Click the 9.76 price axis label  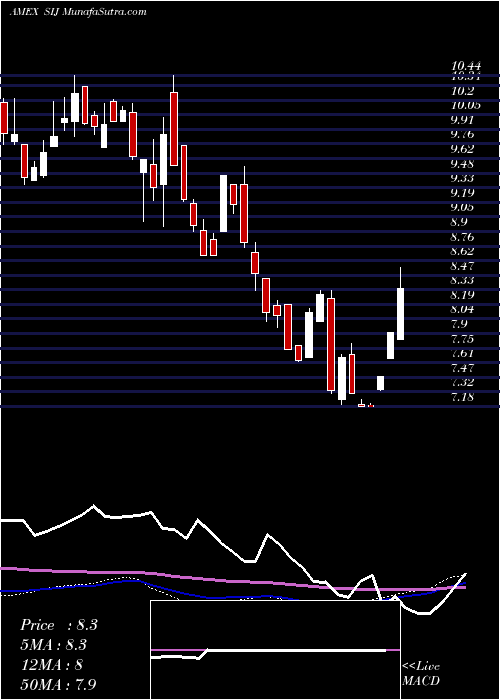click(x=464, y=135)
